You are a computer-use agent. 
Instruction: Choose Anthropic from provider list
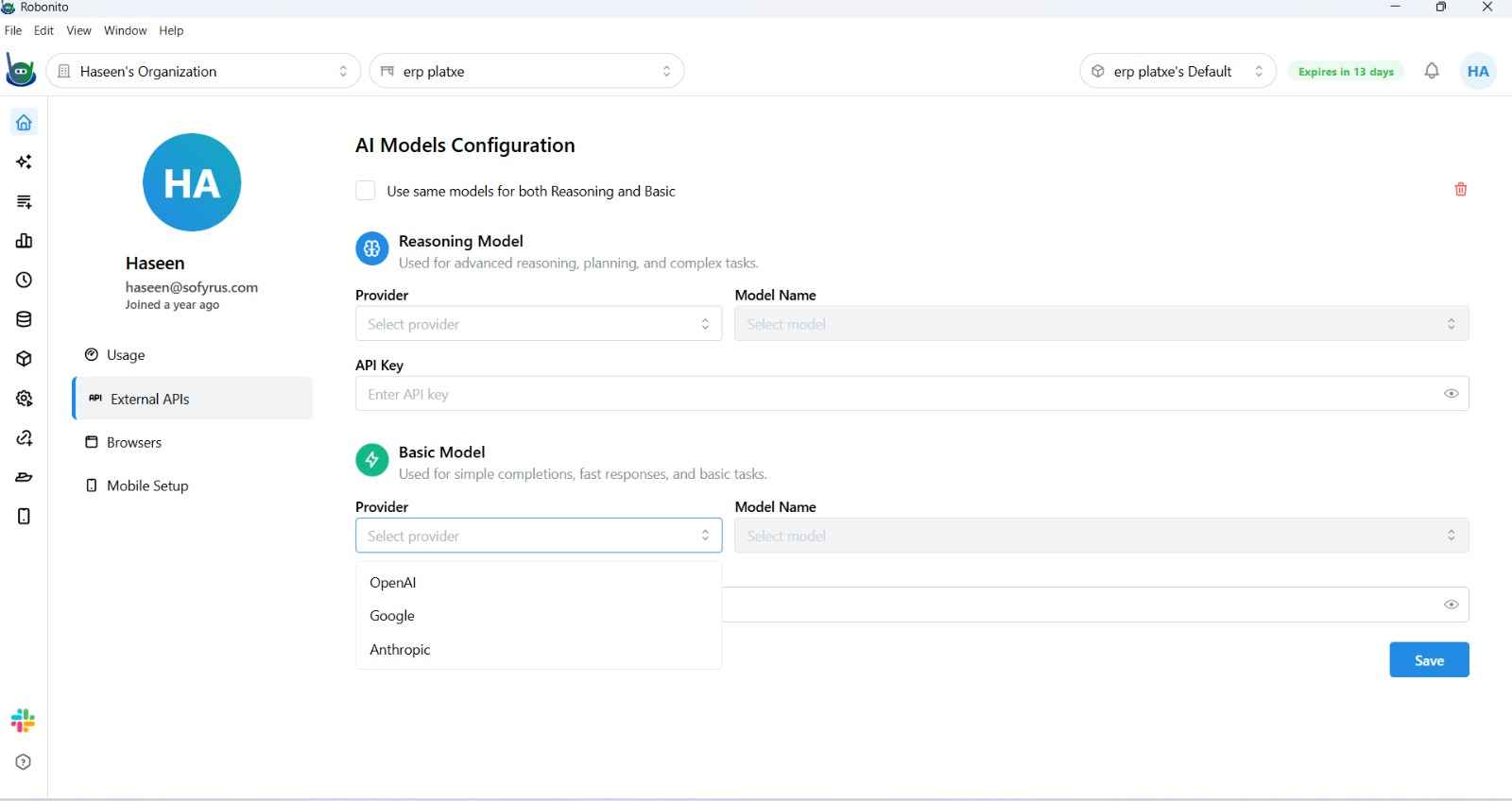[539, 650]
